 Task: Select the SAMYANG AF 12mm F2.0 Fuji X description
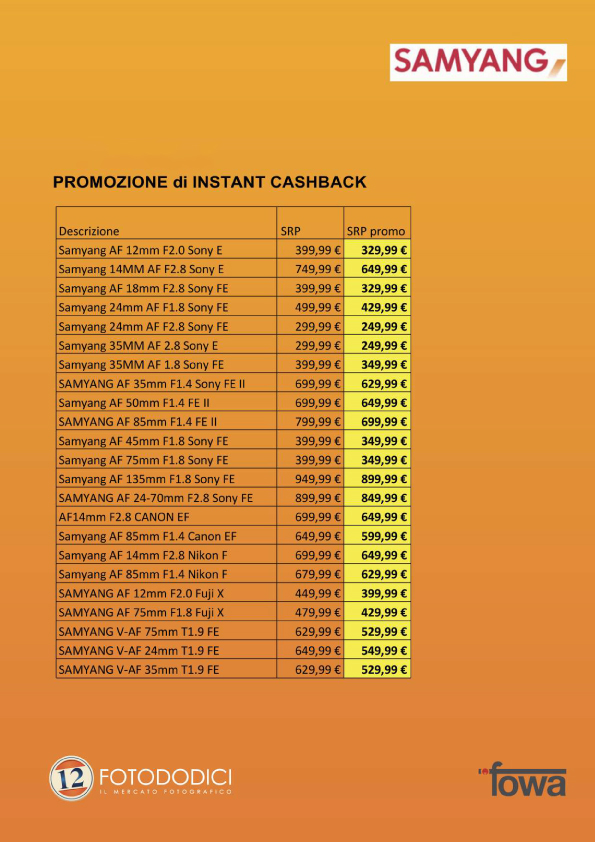point(141,593)
